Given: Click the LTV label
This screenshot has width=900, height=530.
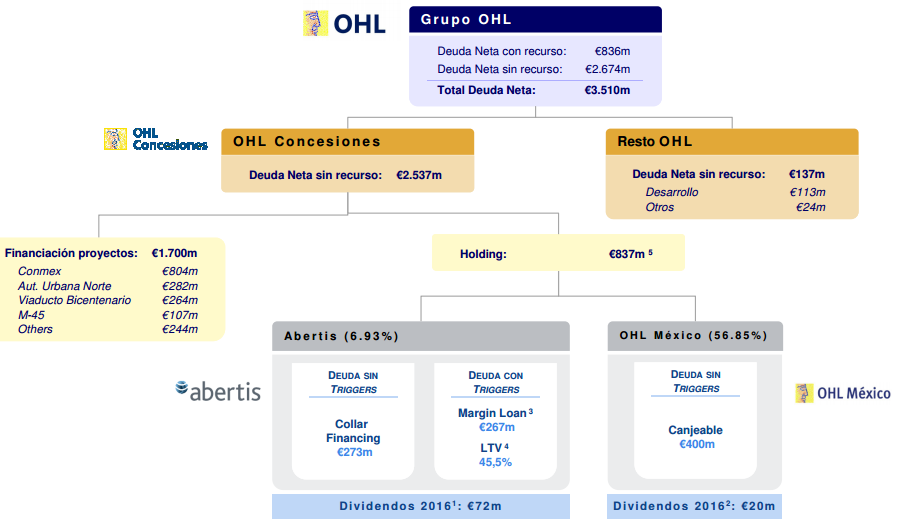Looking at the screenshot, I should pos(494,448).
